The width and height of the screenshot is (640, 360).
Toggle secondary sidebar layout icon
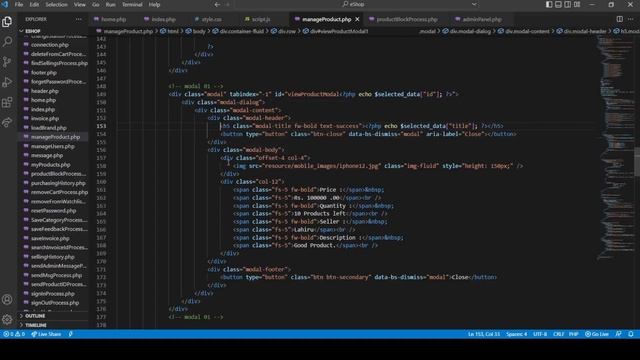pyautogui.click(x=568, y=4)
